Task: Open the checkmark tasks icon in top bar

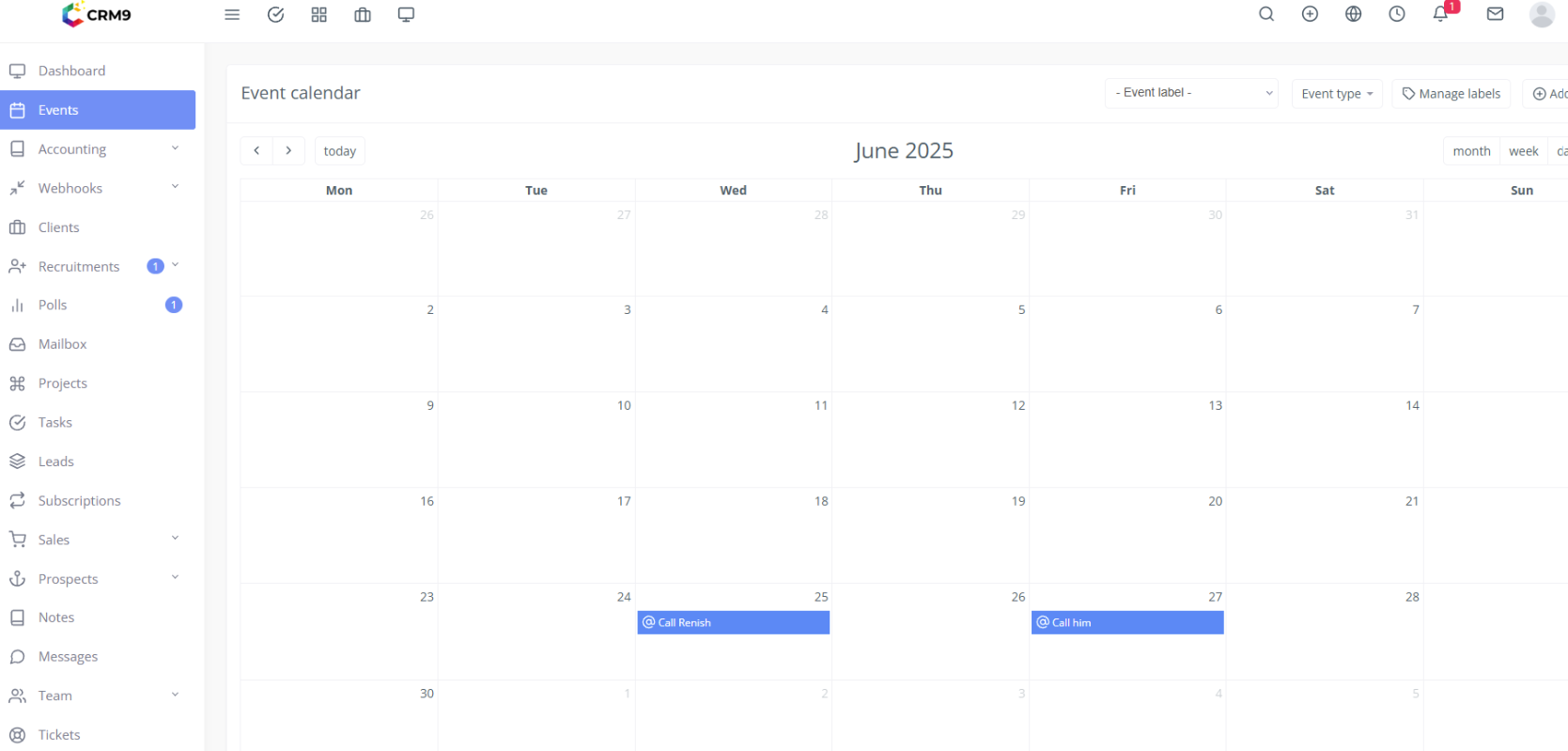Action: pyautogui.click(x=275, y=15)
